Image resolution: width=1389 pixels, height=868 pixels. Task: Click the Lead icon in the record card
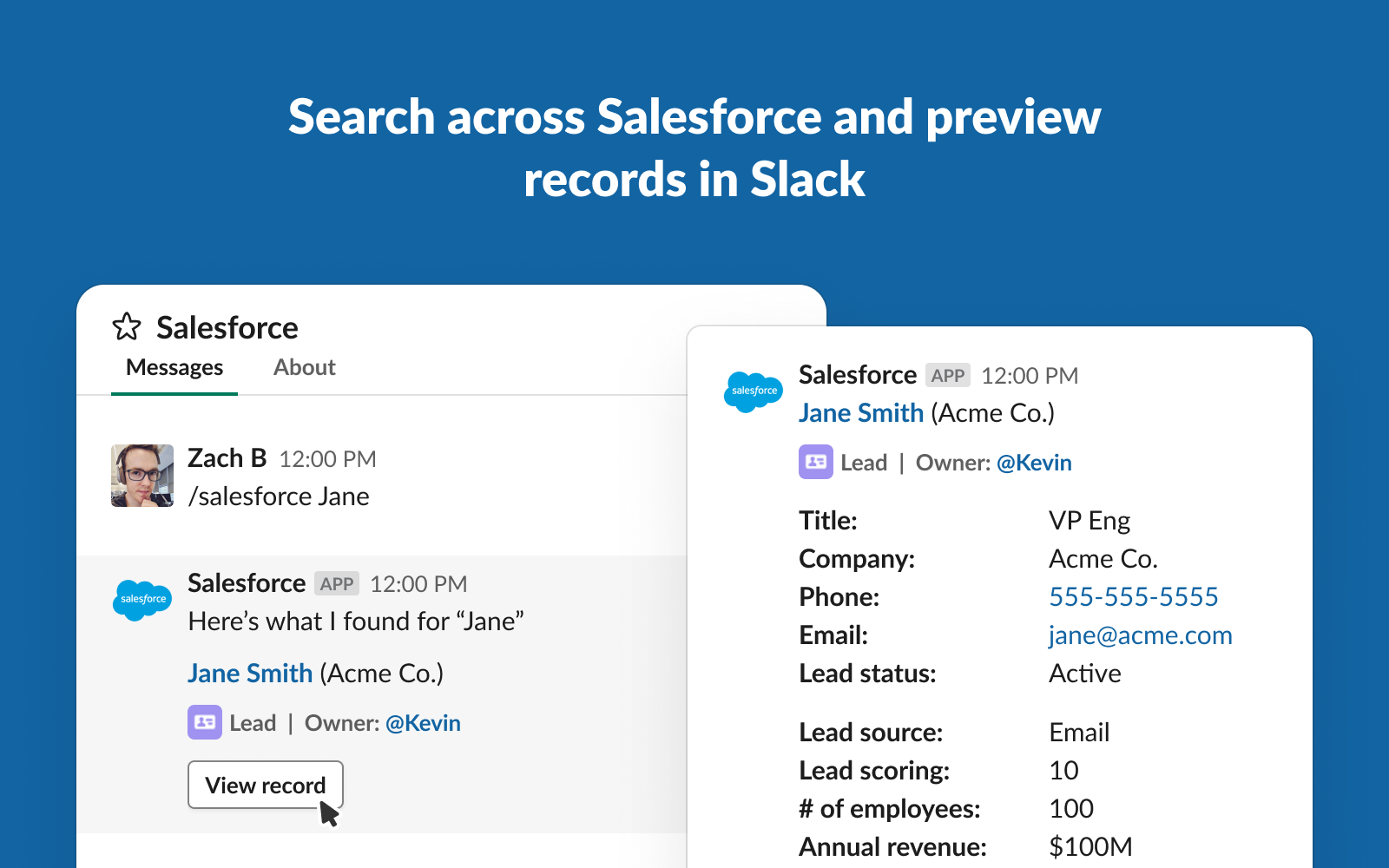(816, 462)
